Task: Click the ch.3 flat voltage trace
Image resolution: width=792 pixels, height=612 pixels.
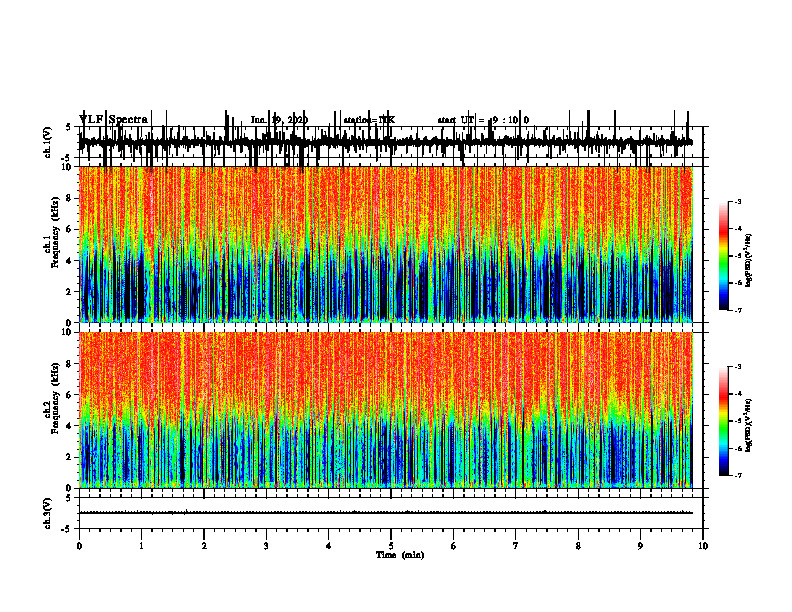Action: click(x=385, y=513)
